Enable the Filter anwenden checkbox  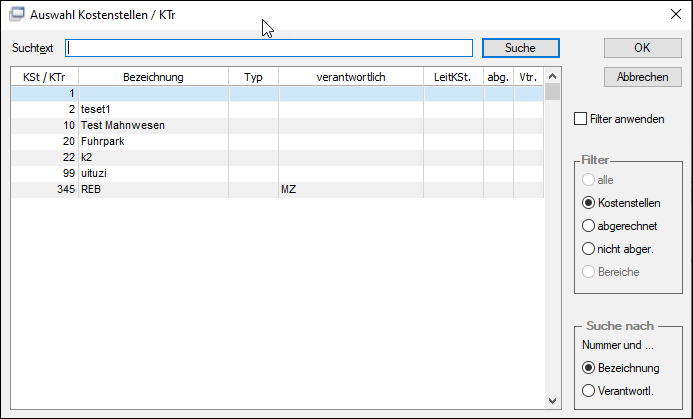point(580,119)
